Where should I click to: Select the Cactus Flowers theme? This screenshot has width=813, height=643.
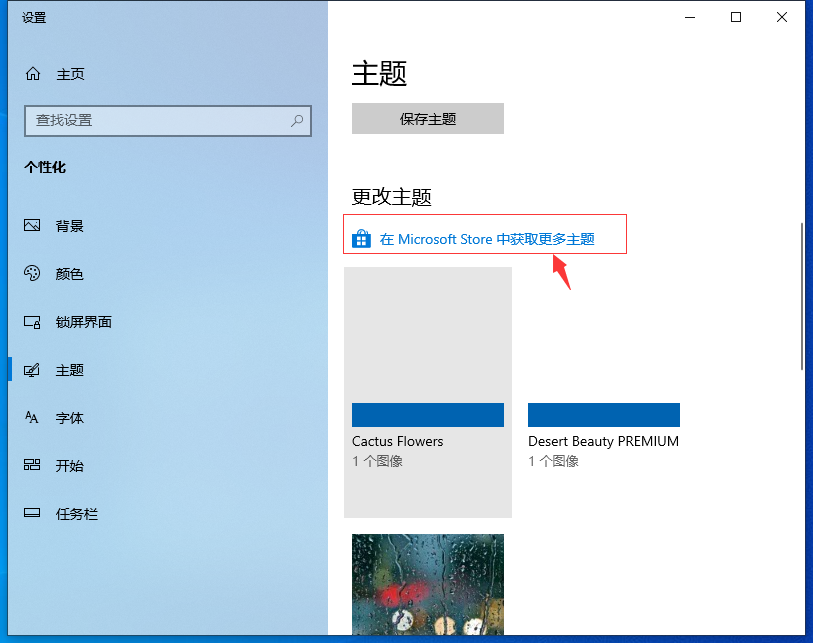(427, 340)
